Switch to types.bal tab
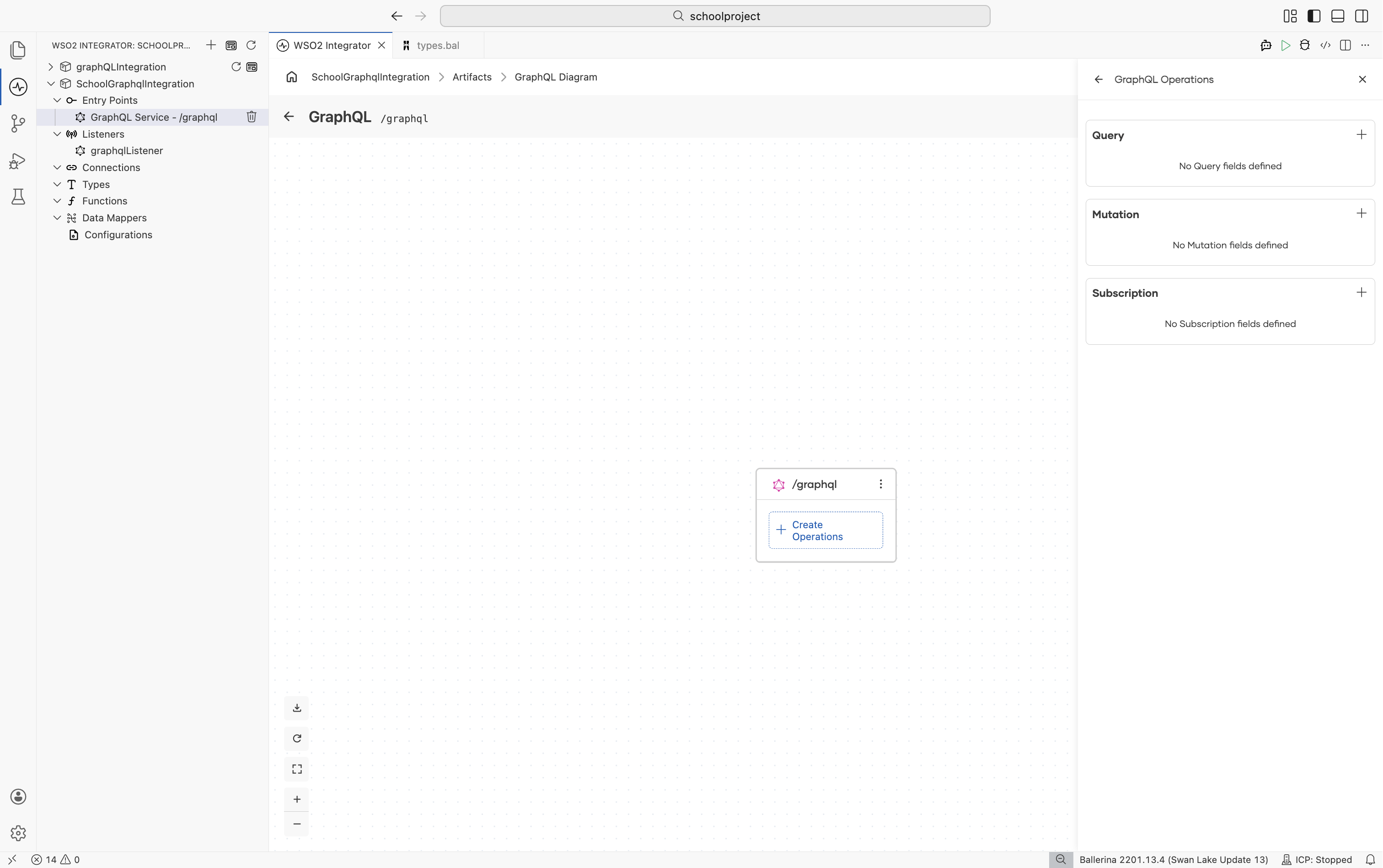 tap(438, 45)
